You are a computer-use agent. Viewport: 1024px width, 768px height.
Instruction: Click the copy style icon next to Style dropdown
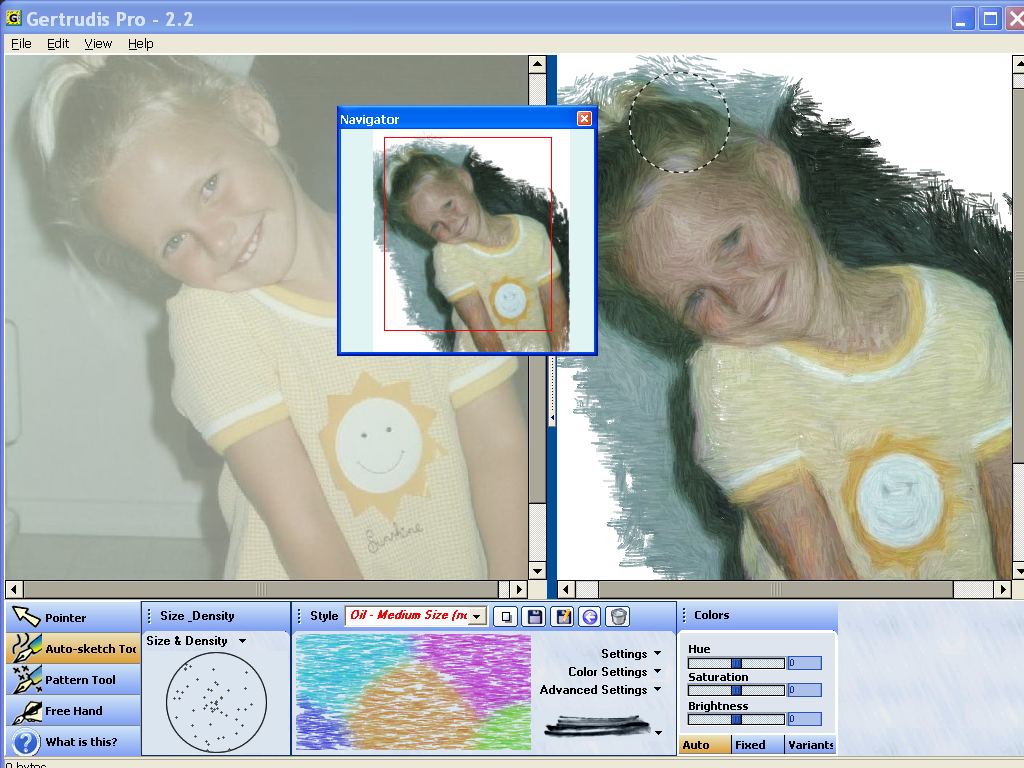(507, 616)
